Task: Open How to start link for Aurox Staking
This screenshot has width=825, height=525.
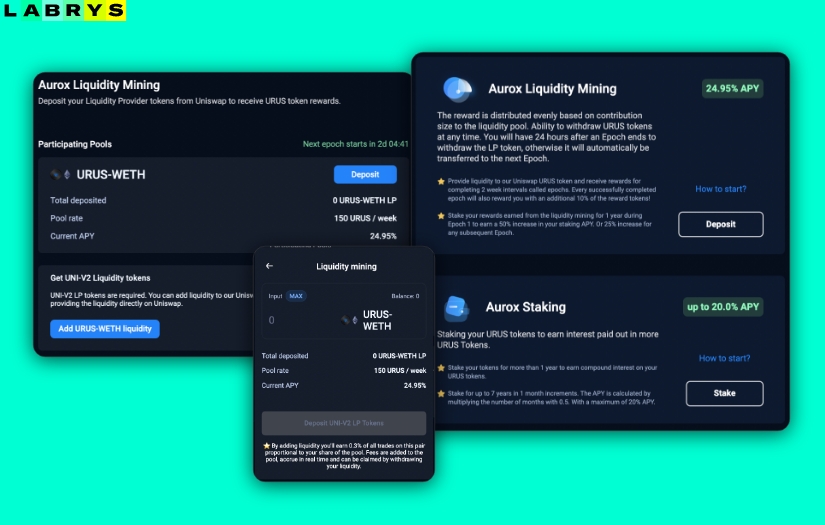Action: coord(724,358)
